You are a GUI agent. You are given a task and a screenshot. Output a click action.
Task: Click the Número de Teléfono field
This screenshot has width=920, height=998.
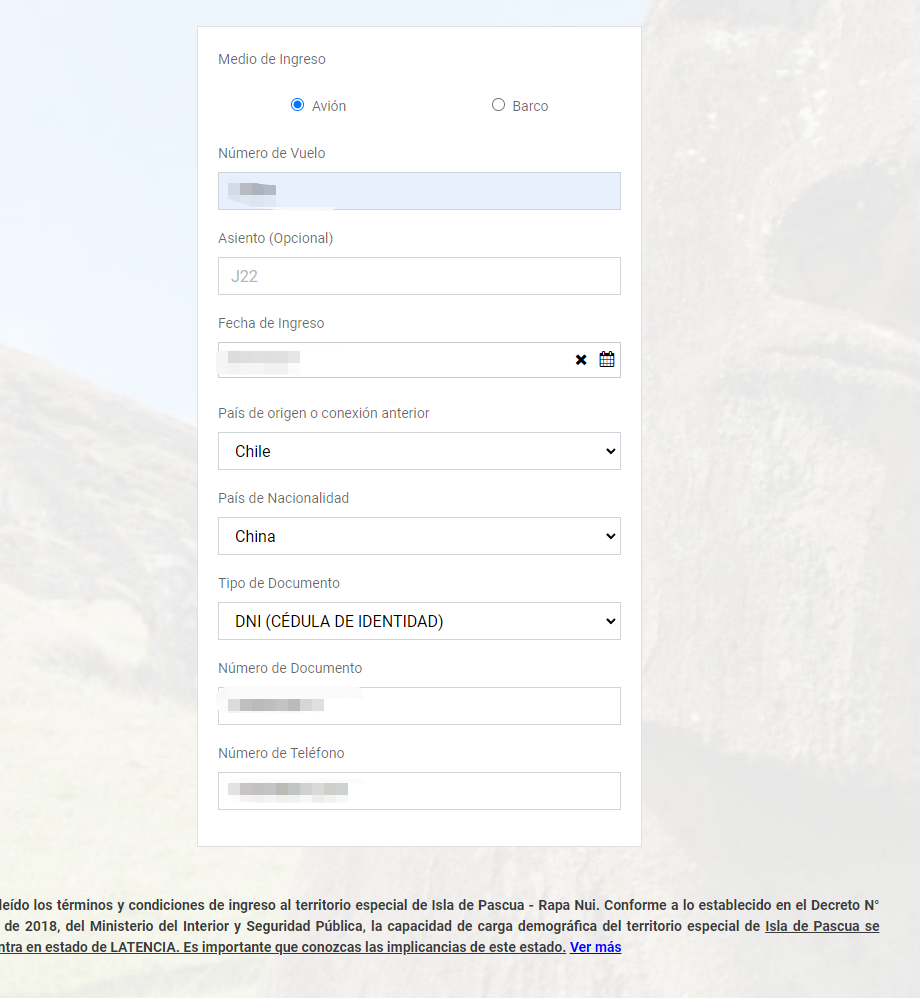(x=419, y=791)
